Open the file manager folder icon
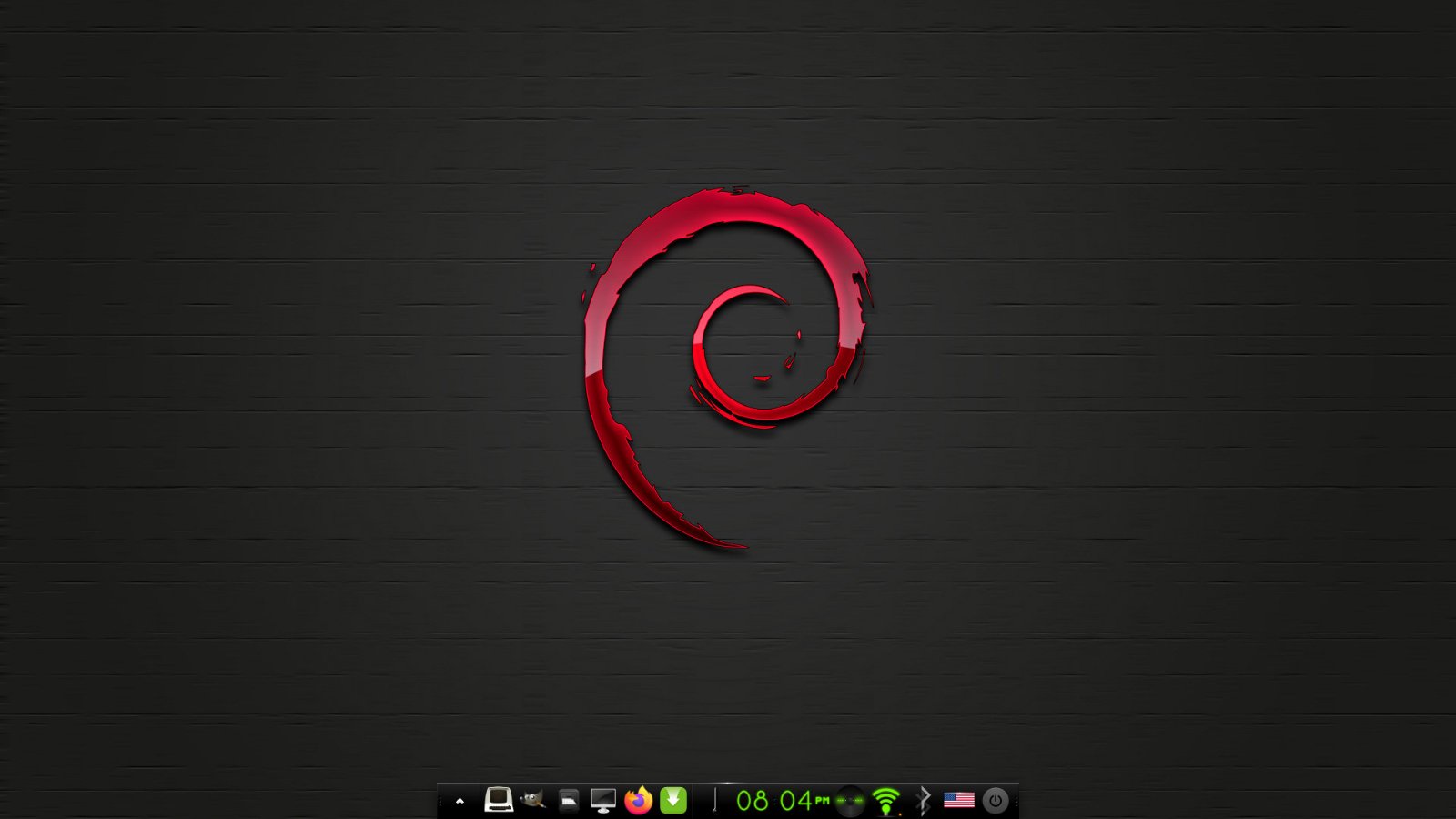This screenshot has width=1456, height=819. (x=569, y=801)
